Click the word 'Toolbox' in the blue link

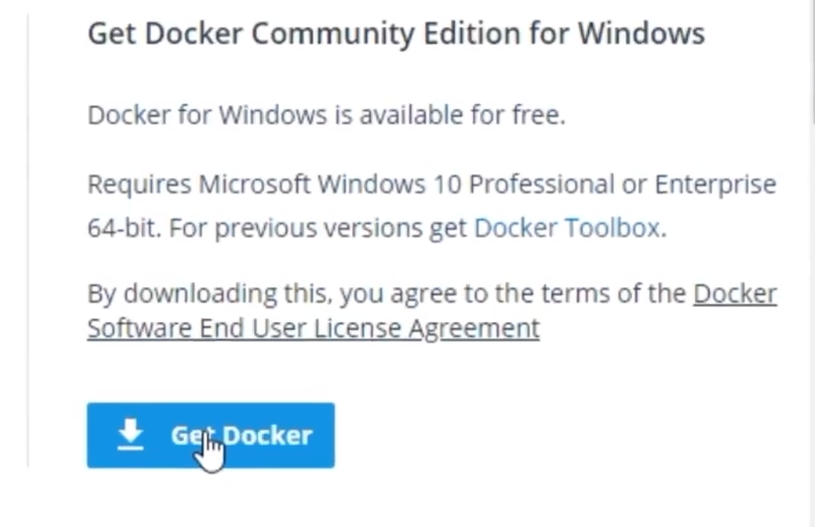pos(612,228)
